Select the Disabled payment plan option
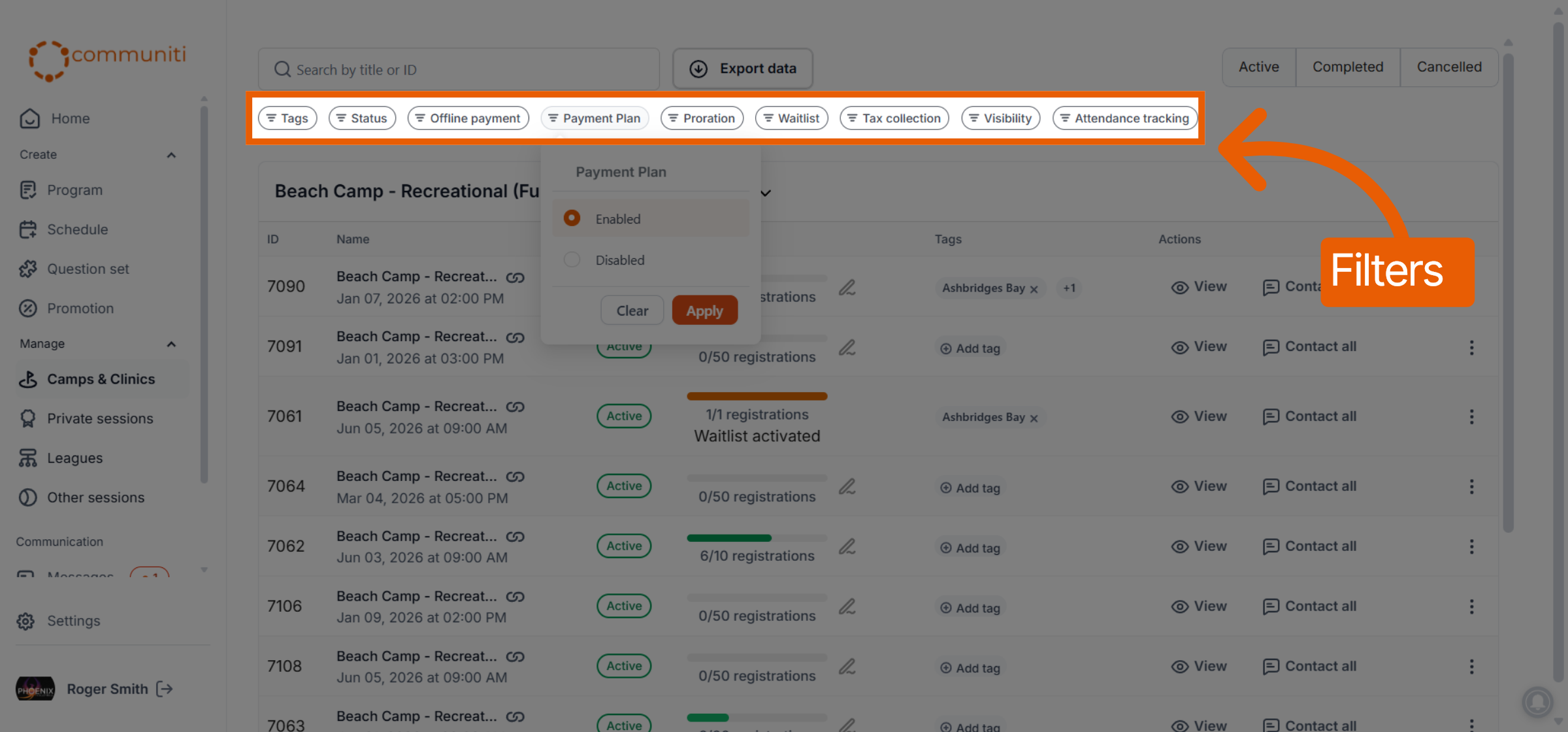Image resolution: width=1568 pixels, height=732 pixels. (651, 260)
